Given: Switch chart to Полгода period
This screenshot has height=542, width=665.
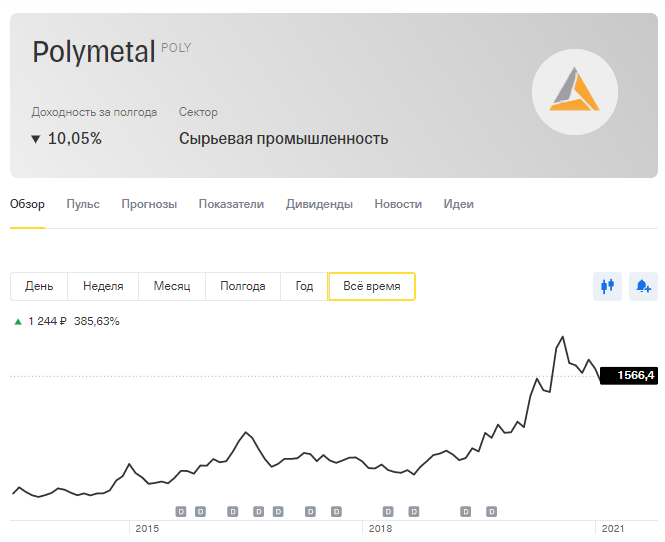Looking at the screenshot, I should click(x=243, y=286).
